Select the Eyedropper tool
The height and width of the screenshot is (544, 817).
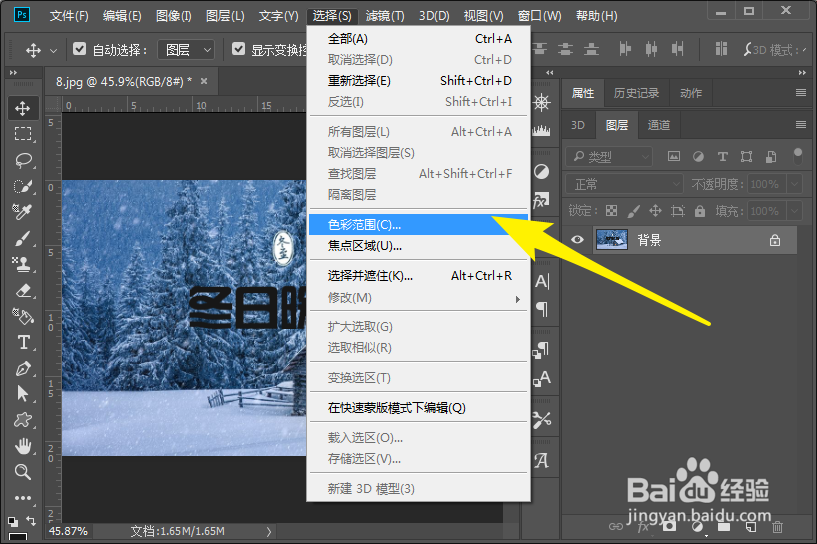point(22,212)
